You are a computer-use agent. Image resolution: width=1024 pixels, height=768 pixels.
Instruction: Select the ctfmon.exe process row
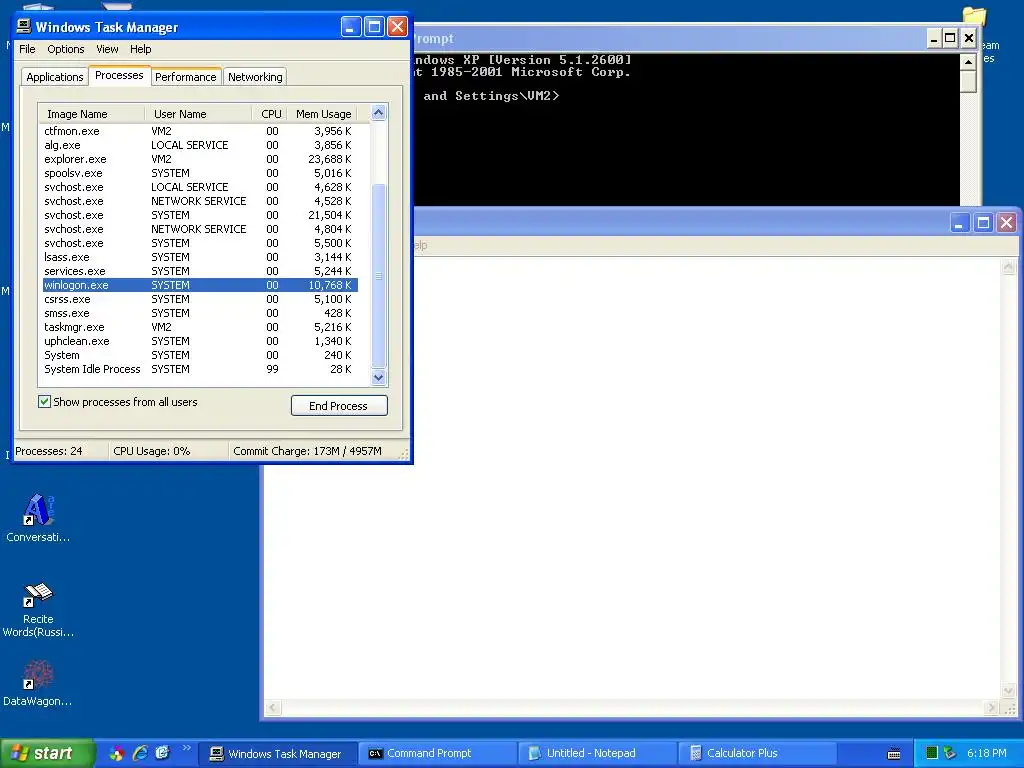pos(200,131)
